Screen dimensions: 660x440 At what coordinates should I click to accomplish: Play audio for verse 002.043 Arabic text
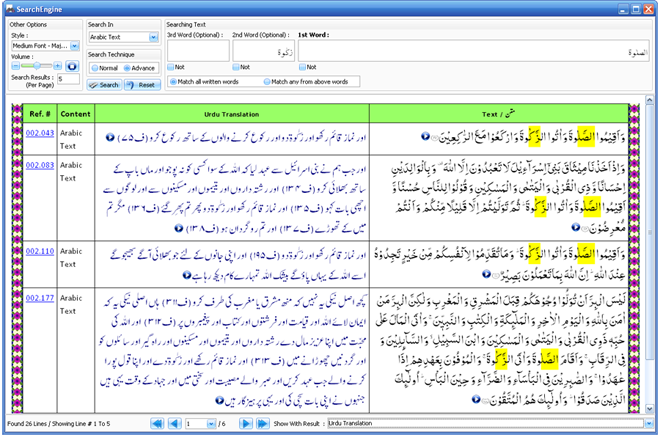[x=425, y=136]
